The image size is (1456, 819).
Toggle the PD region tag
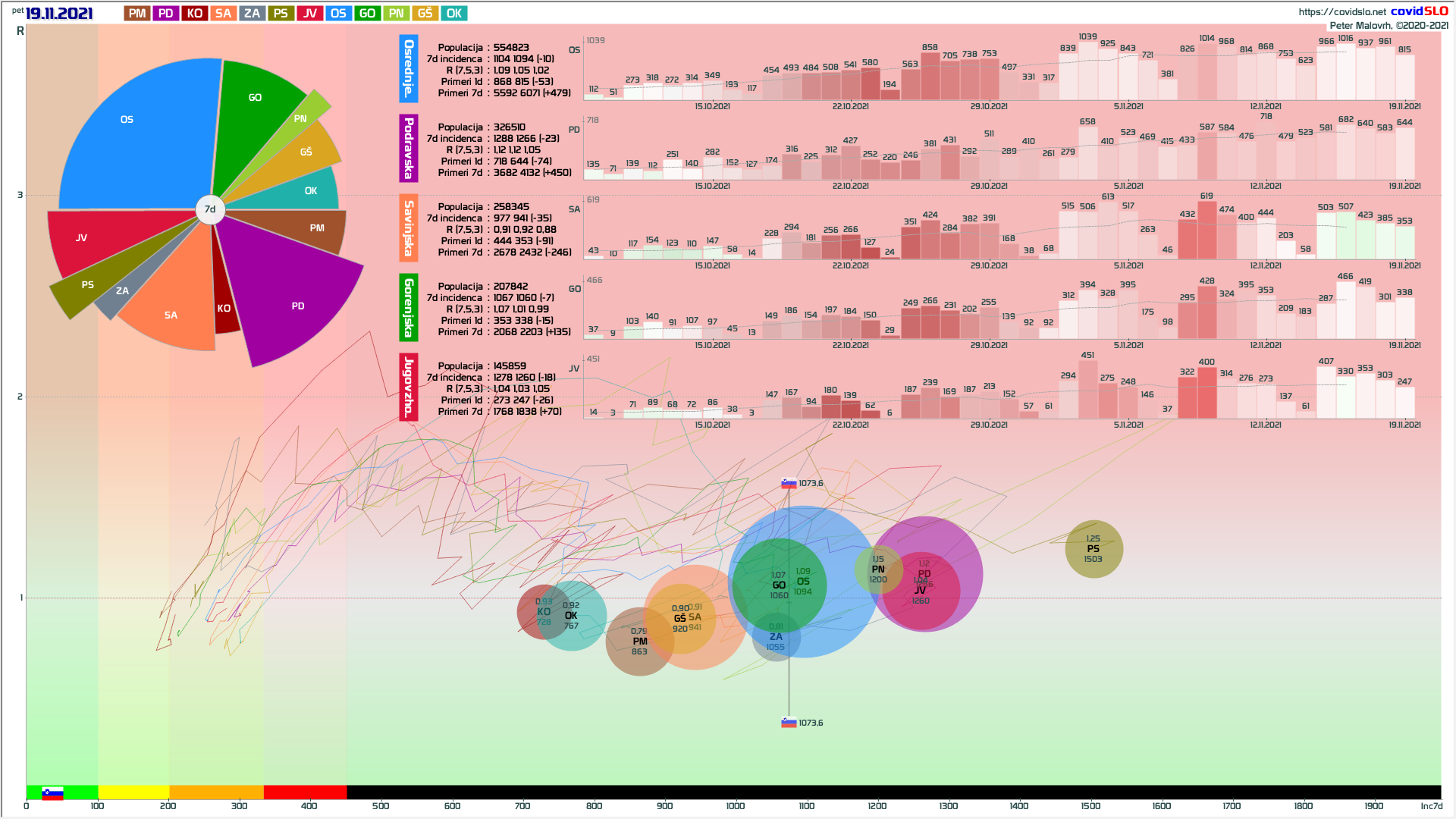166,14
